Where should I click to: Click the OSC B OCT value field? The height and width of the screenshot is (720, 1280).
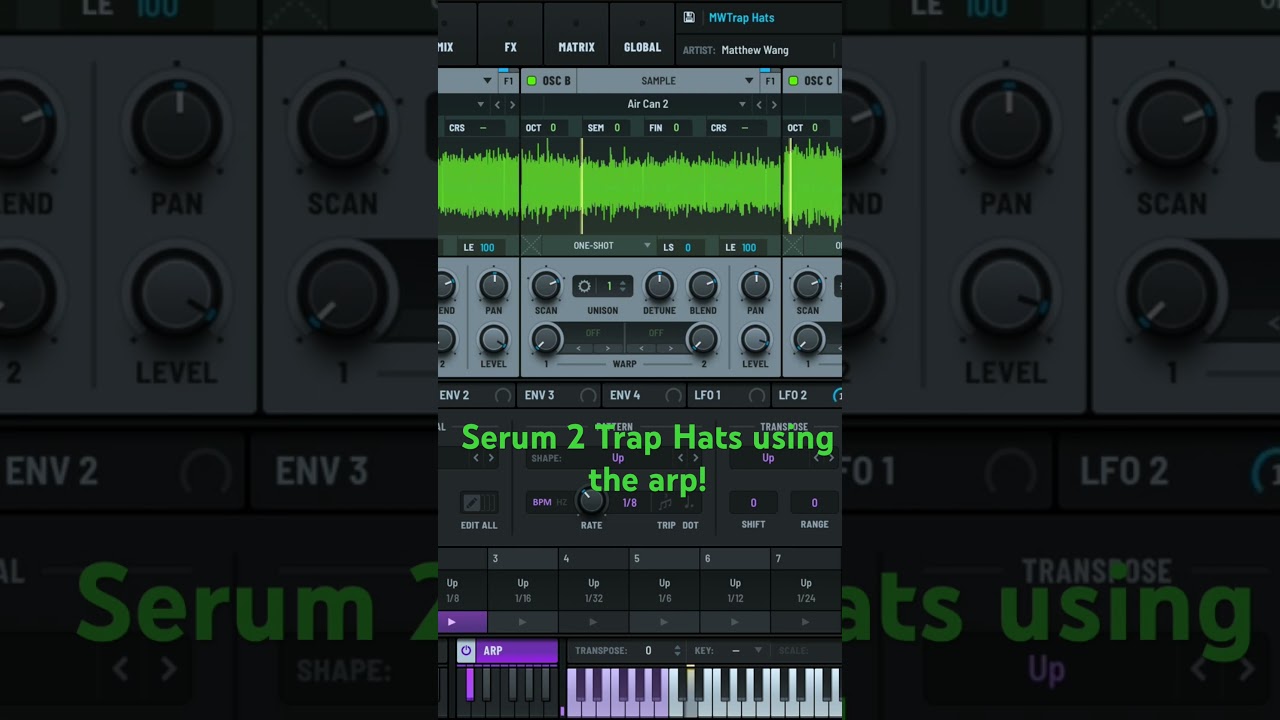[x=546, y=128]
